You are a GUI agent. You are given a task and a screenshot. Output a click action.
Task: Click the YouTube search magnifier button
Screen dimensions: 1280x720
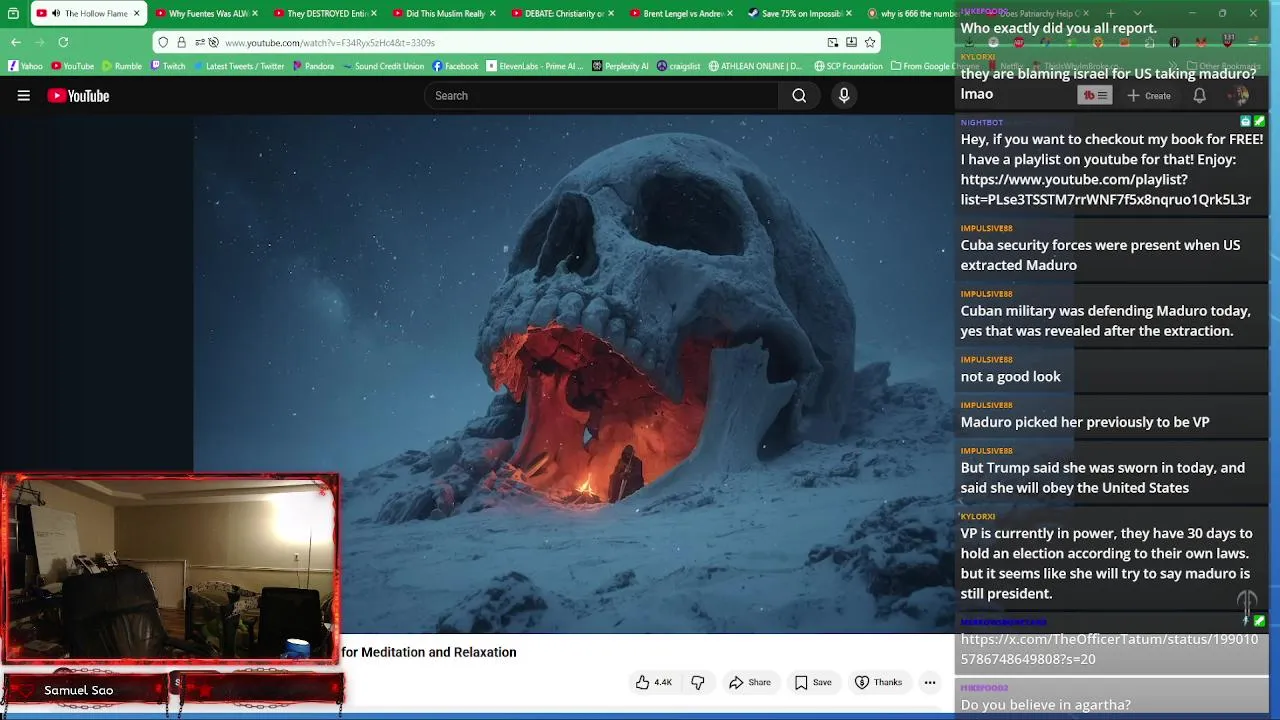pos(799,96)
